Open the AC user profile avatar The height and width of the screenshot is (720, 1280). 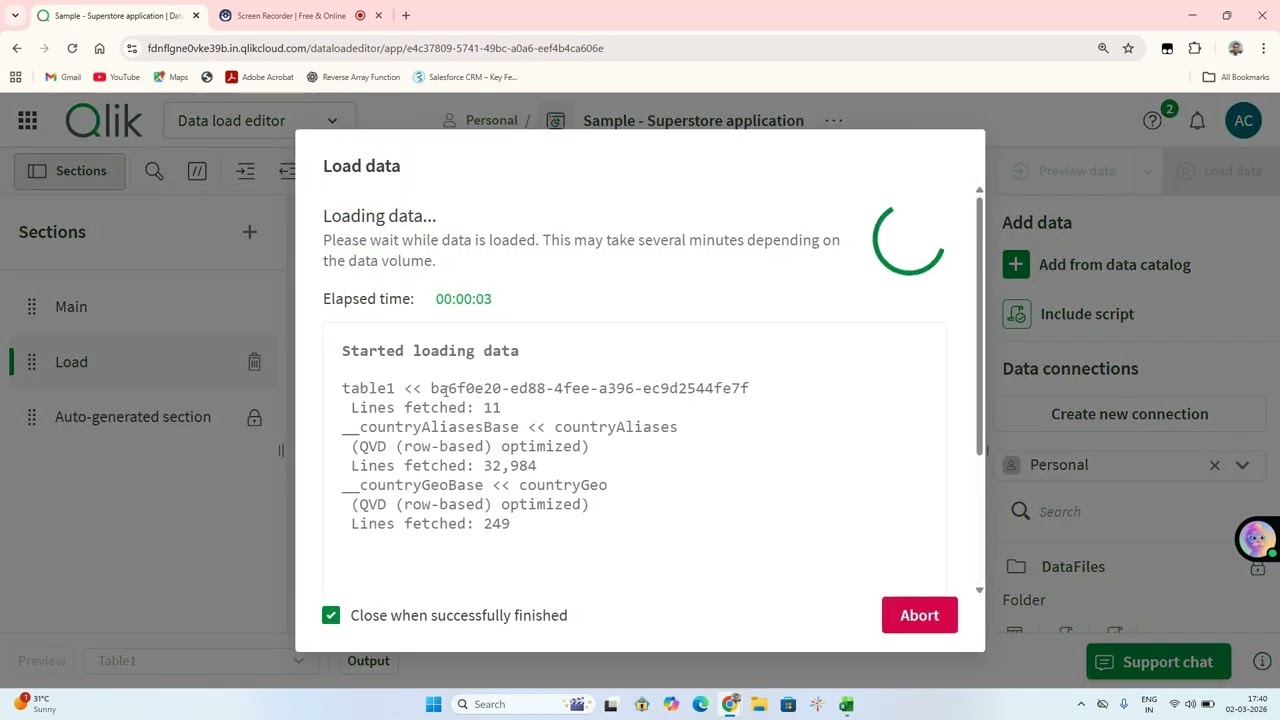1243,121
